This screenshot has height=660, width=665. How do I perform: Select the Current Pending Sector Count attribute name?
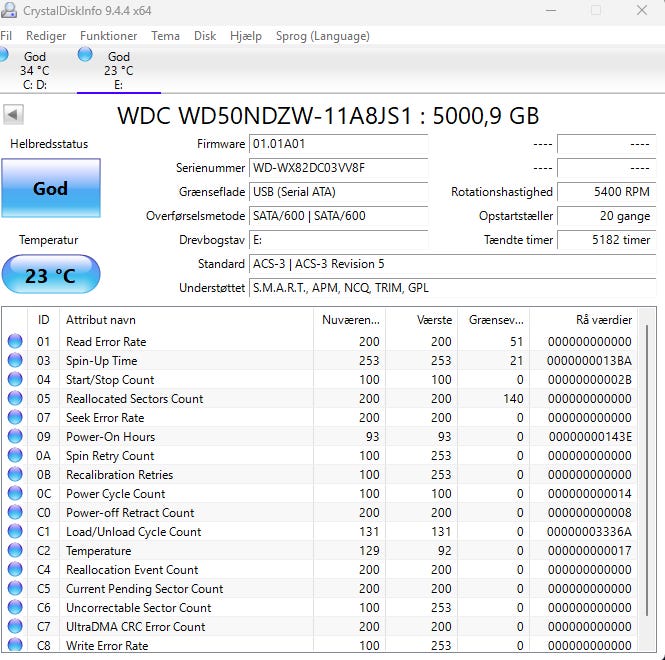pos(145,589)
